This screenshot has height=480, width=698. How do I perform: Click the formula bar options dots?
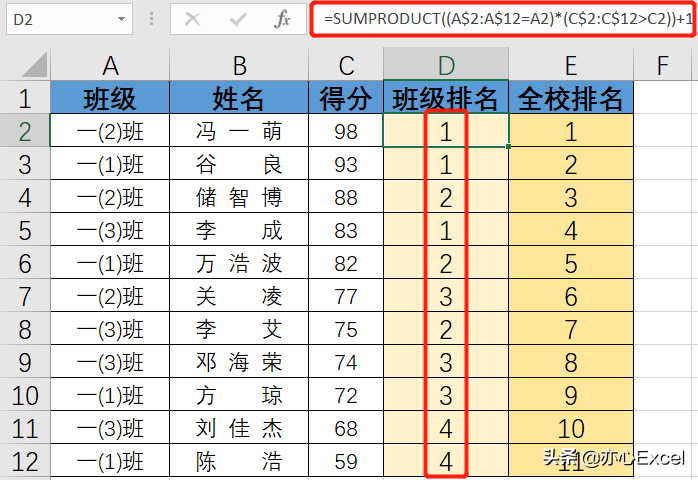coord(151,19)
